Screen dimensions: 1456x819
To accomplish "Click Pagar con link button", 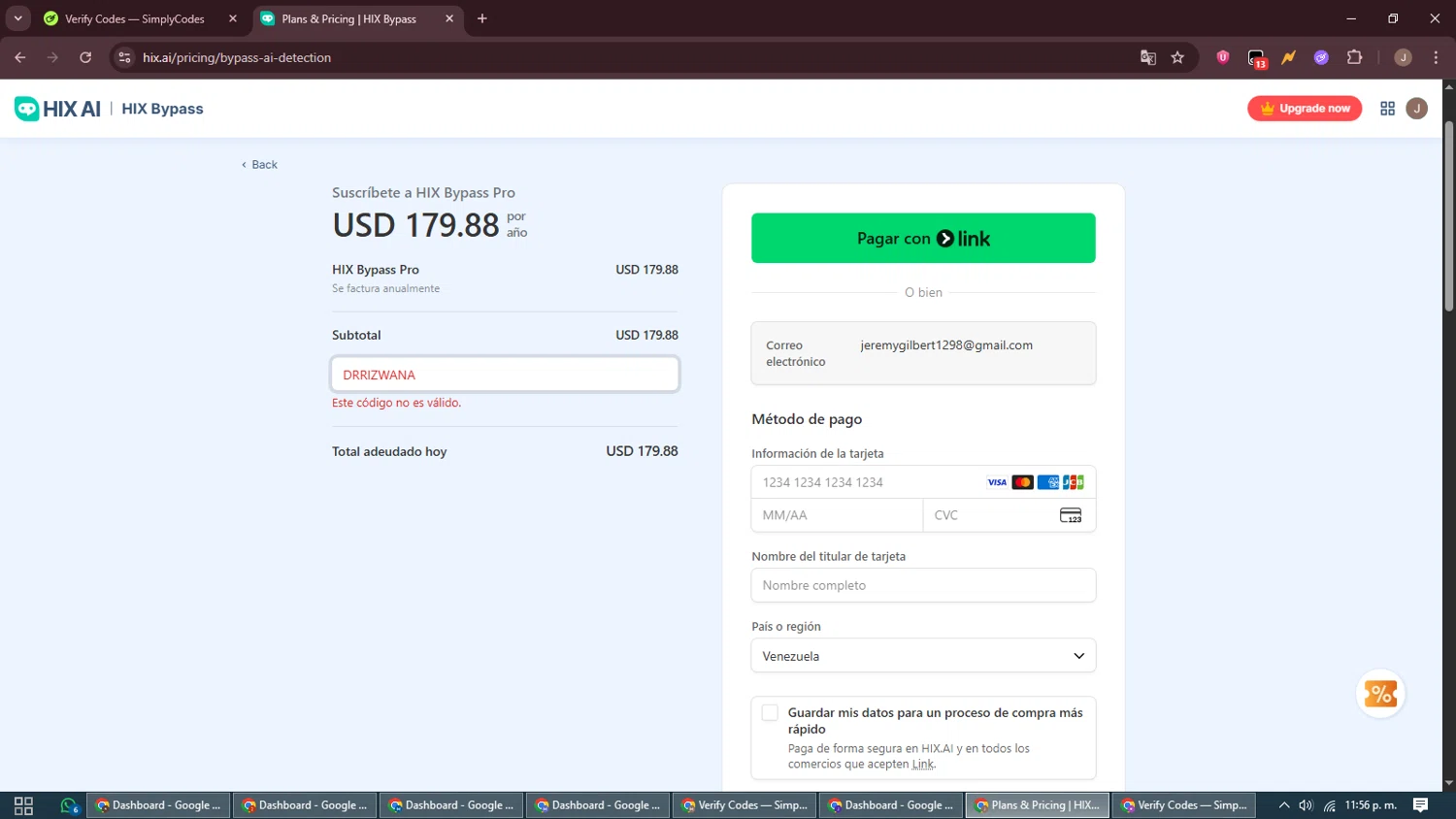I will [923, 238].
